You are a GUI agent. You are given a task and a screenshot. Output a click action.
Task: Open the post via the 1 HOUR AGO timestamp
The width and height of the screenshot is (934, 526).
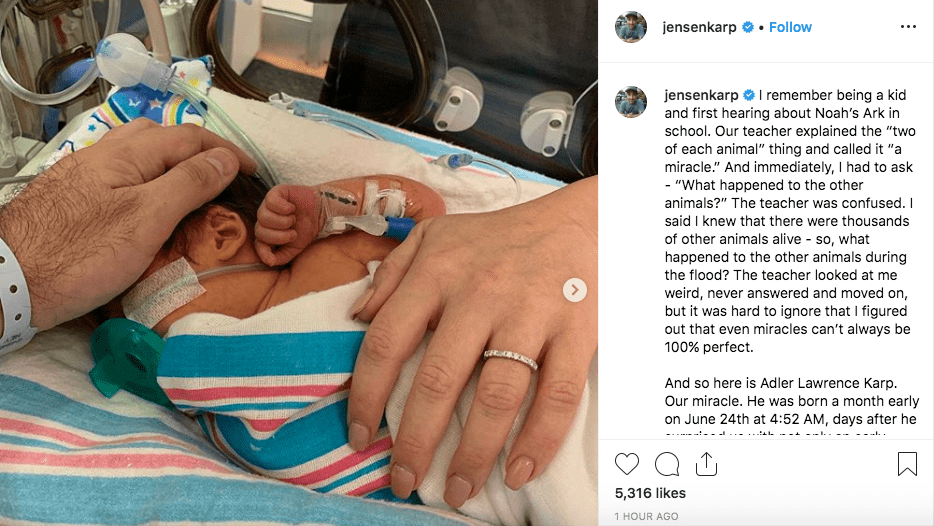point(646,516)
